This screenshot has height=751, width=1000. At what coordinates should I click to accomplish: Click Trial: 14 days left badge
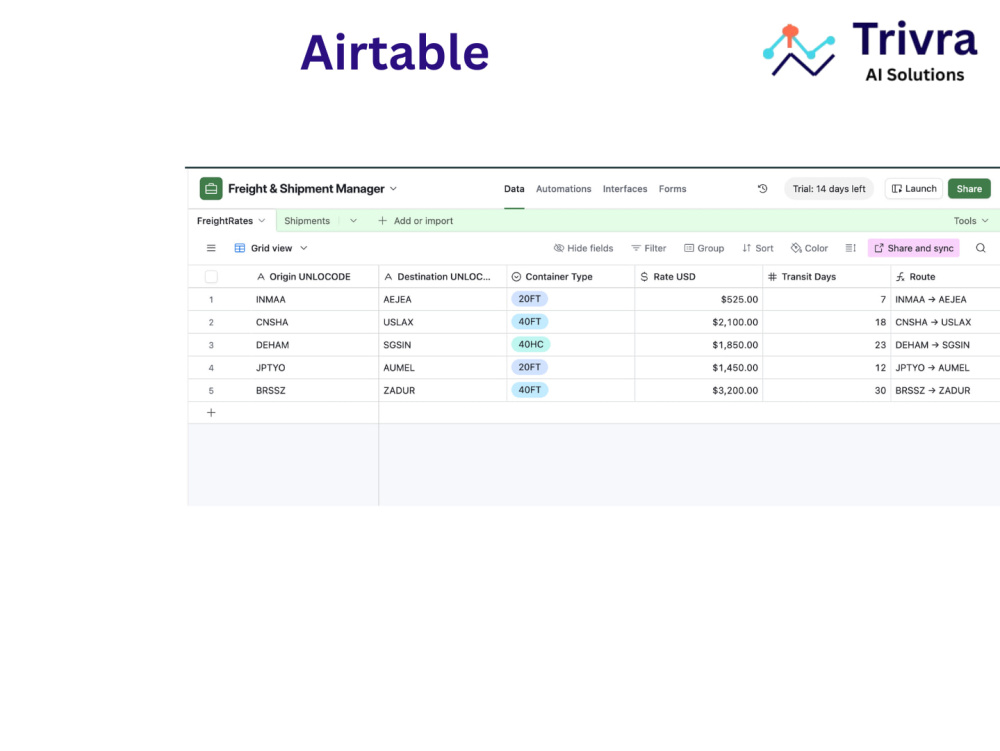(x=828, y=189)
